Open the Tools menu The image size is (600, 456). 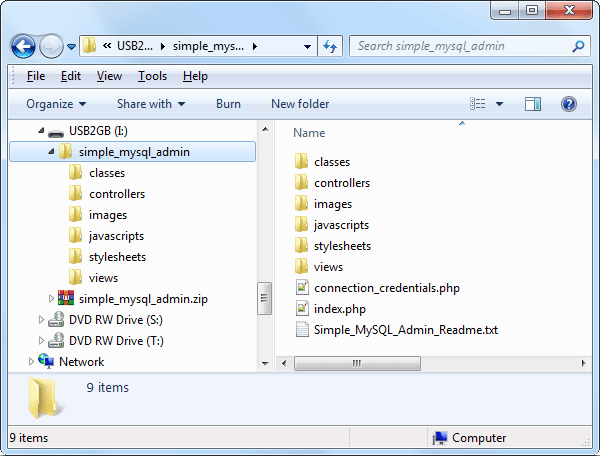click(152, 76)
